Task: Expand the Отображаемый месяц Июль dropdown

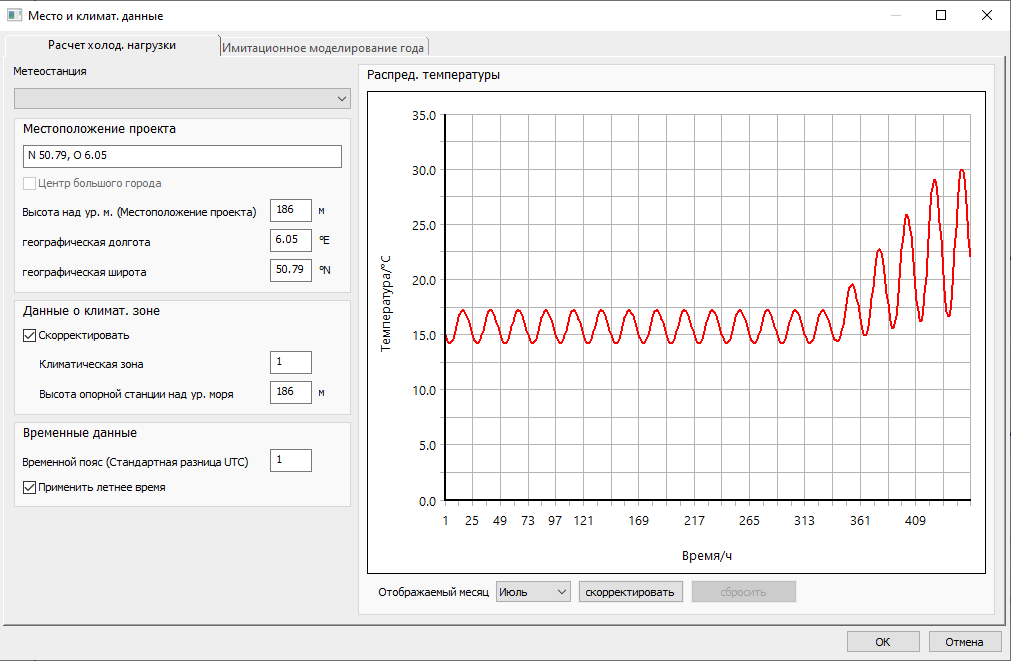Action: coord(532,592)
